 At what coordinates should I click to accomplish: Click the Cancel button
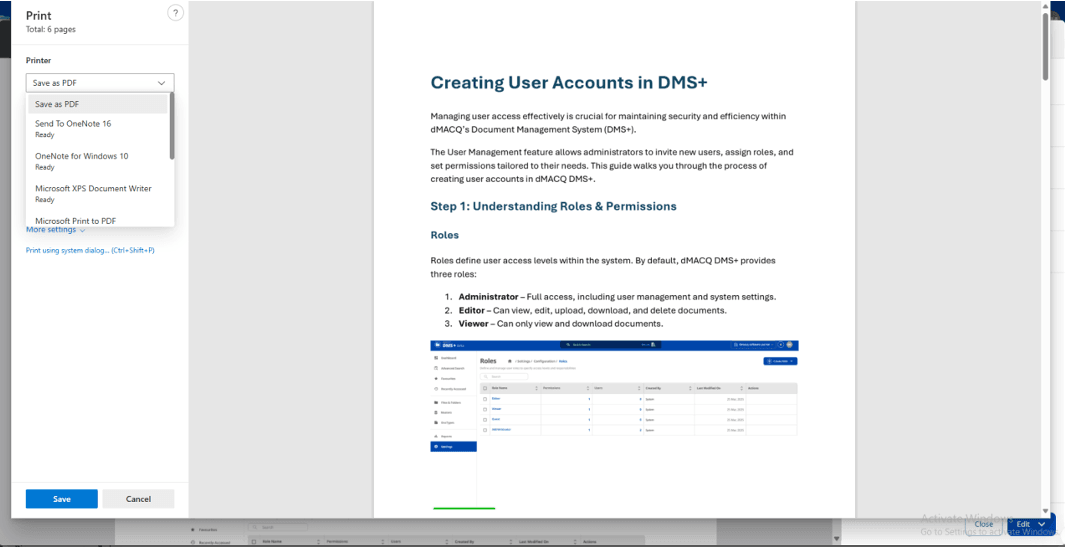(x=139, y=499)
